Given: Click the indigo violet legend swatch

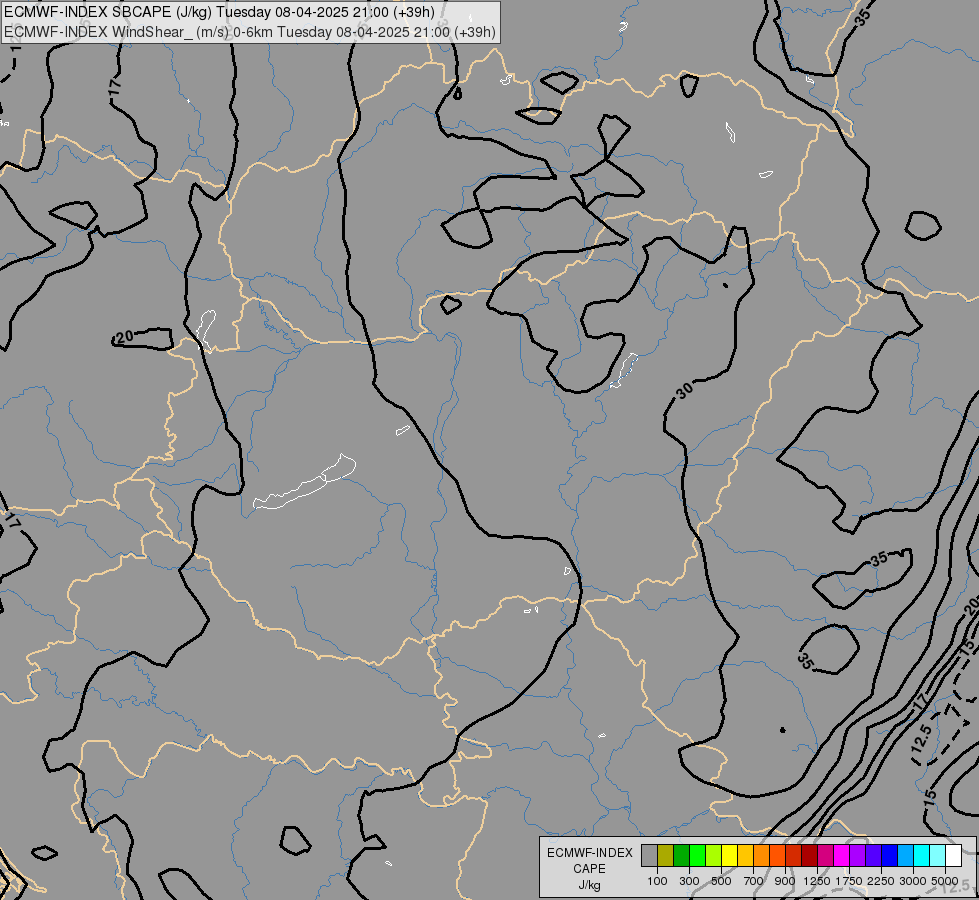Looking at the screenshot, I should pos(873,855).
